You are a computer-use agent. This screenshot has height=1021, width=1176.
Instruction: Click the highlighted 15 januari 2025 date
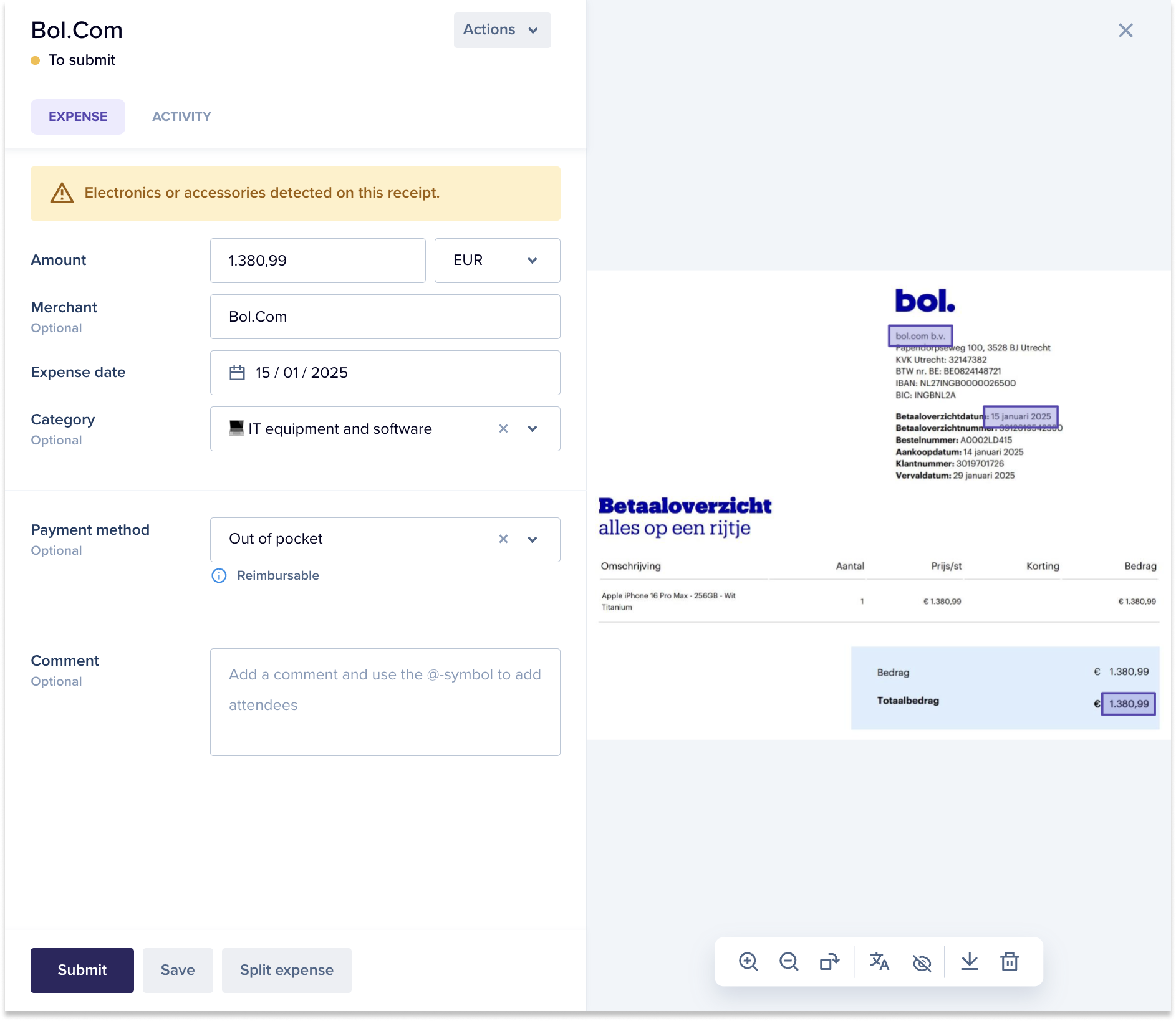[x=1021, y=416]
